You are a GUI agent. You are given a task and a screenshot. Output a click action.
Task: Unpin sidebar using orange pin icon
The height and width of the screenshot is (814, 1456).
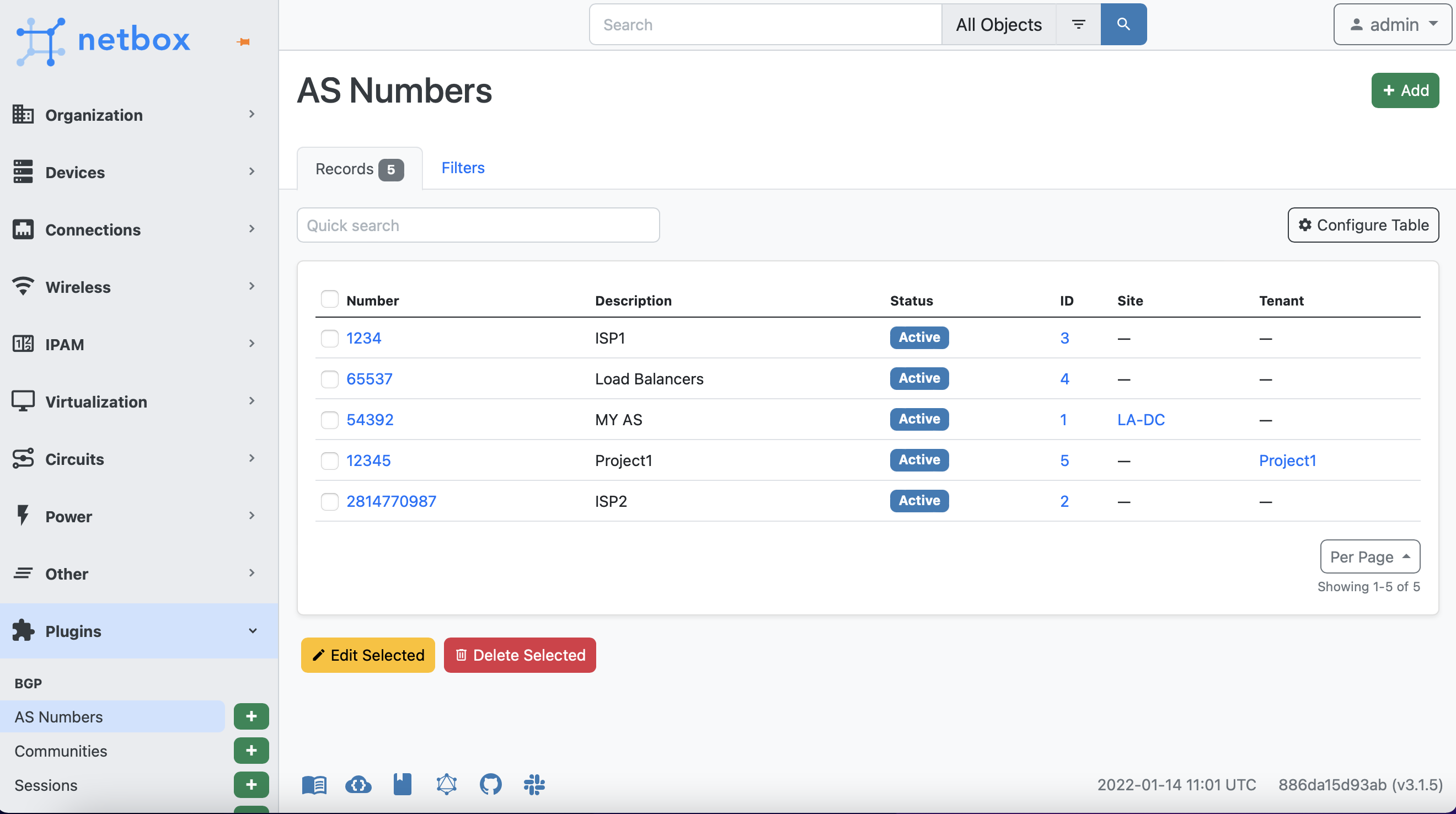click(244, 42)
